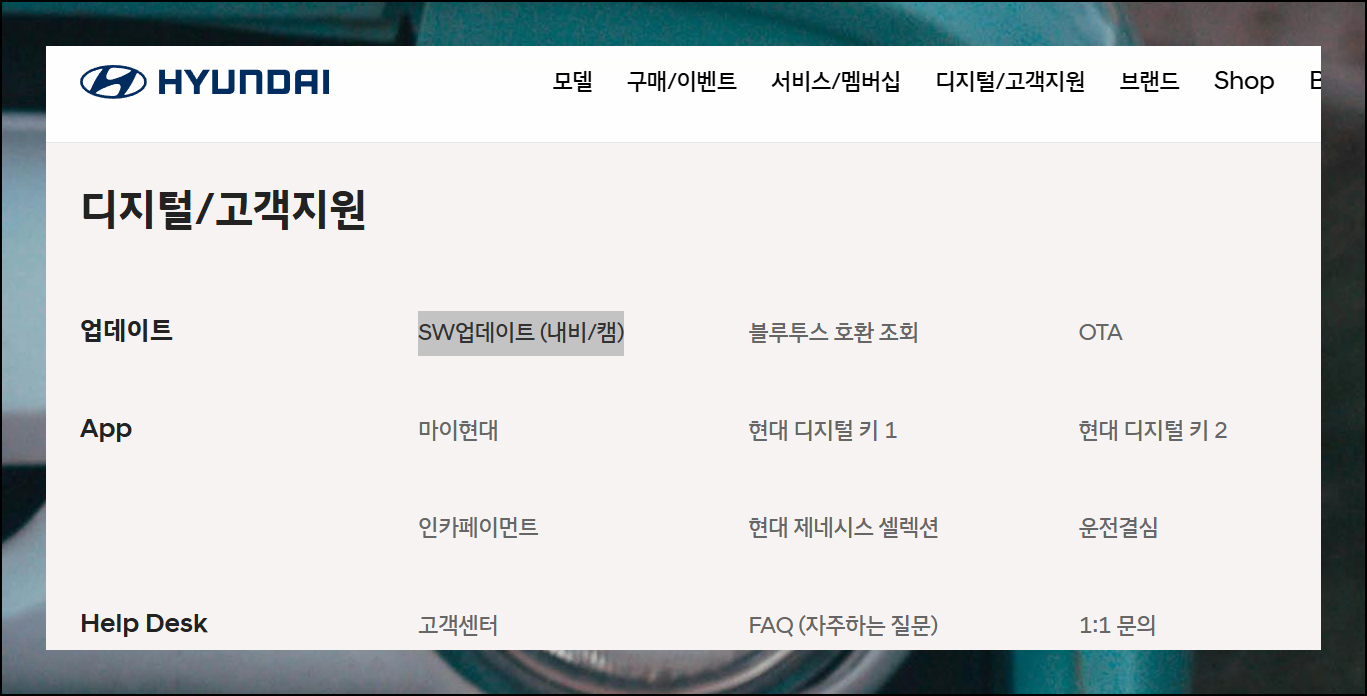Screen dimensions: 1367x696
Task: Click the App category heading
Action: click(x=106, y=429)
